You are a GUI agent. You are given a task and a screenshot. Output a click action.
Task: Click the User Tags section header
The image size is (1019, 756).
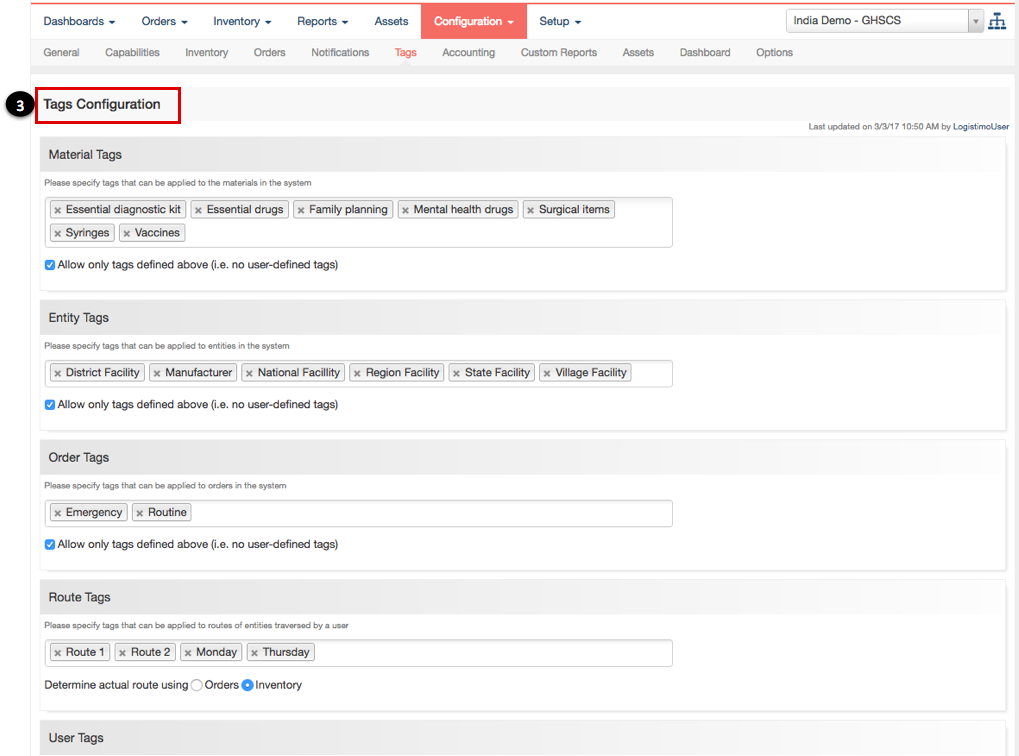(x=523, y=738)
